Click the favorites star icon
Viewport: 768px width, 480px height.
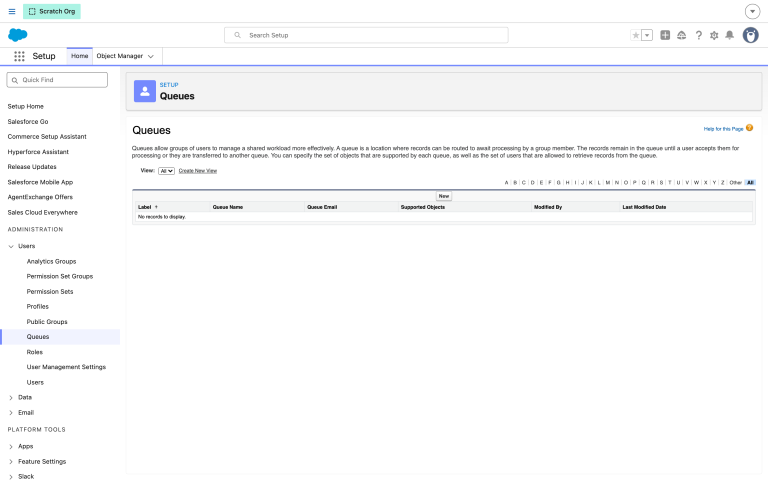pyautogui.click(x=636, y=35)
